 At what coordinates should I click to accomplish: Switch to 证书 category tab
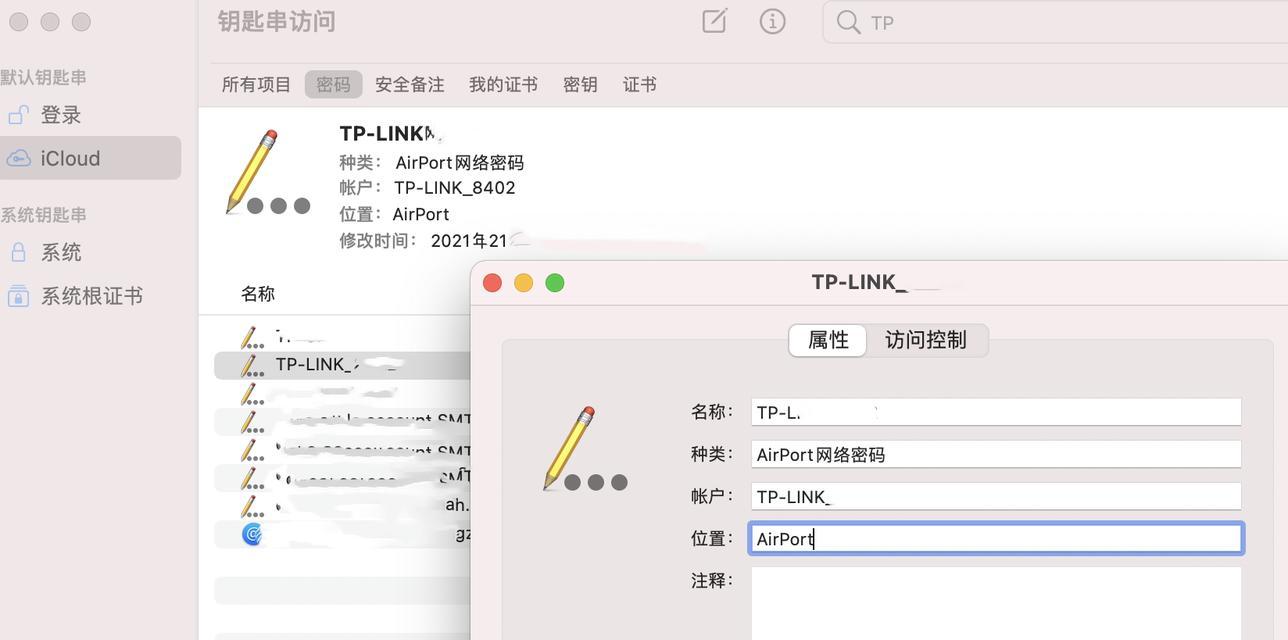pyautogui.click(x=639, y=84)
